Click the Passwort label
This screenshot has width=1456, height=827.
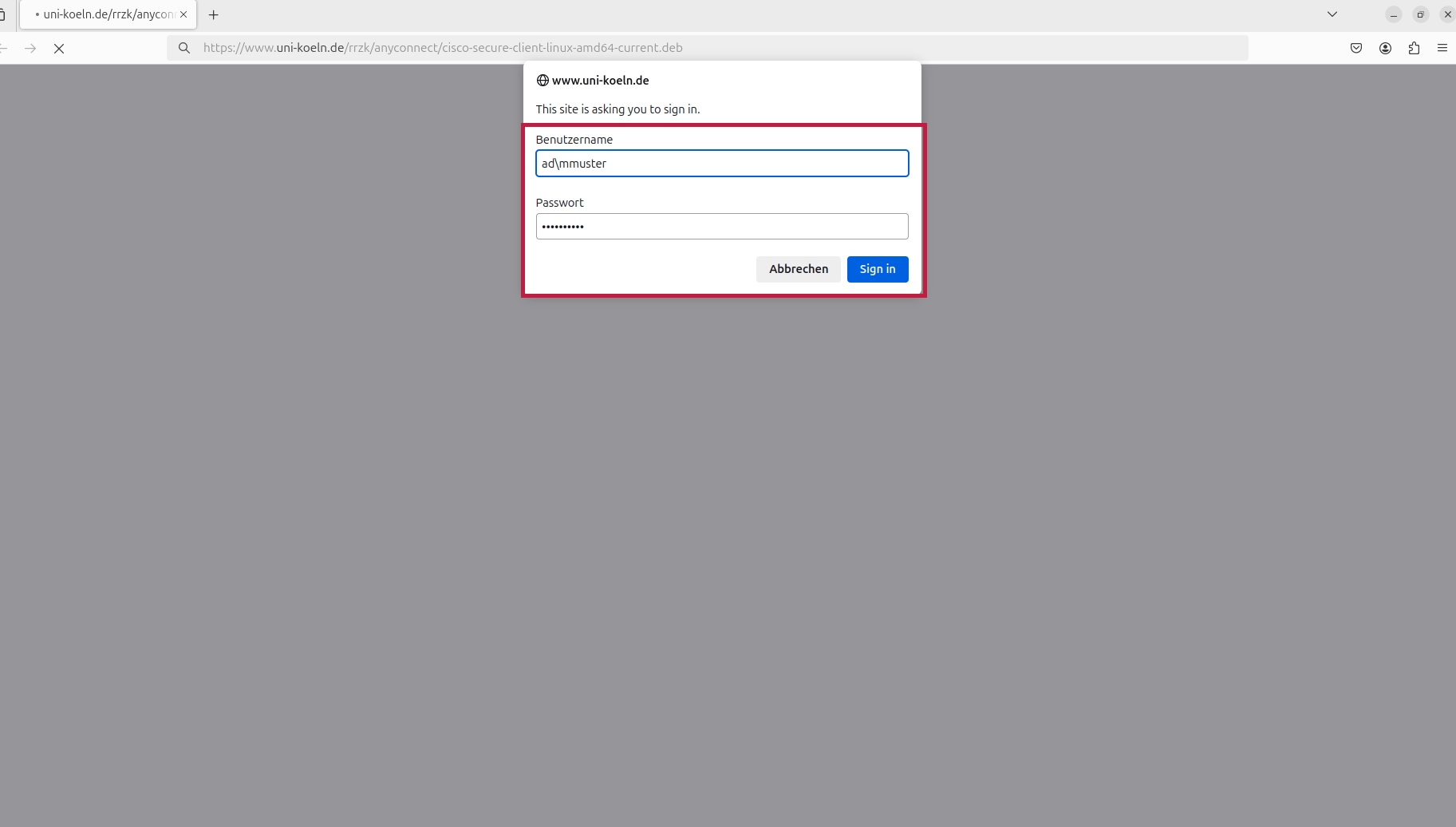pos(559,203)
